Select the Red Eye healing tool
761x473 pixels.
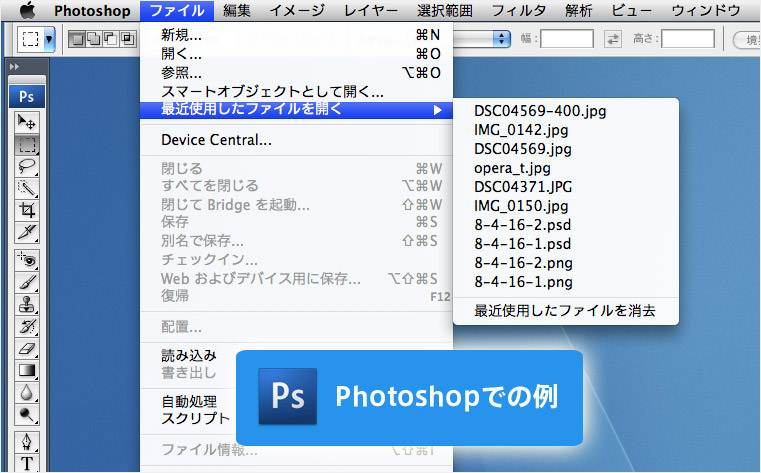[27, 261]
